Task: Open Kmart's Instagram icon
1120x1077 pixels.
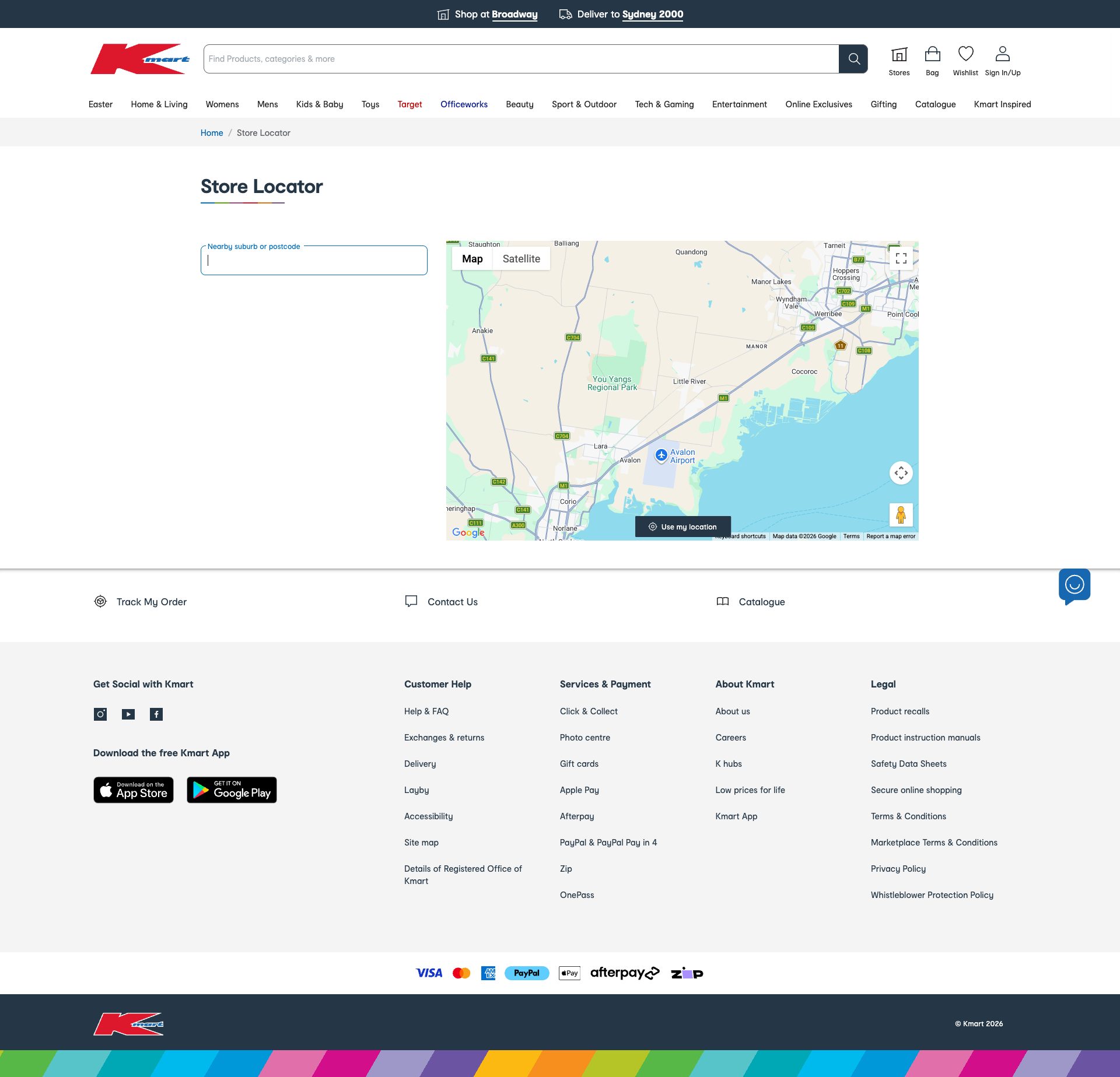Action: tap(100, 714)
